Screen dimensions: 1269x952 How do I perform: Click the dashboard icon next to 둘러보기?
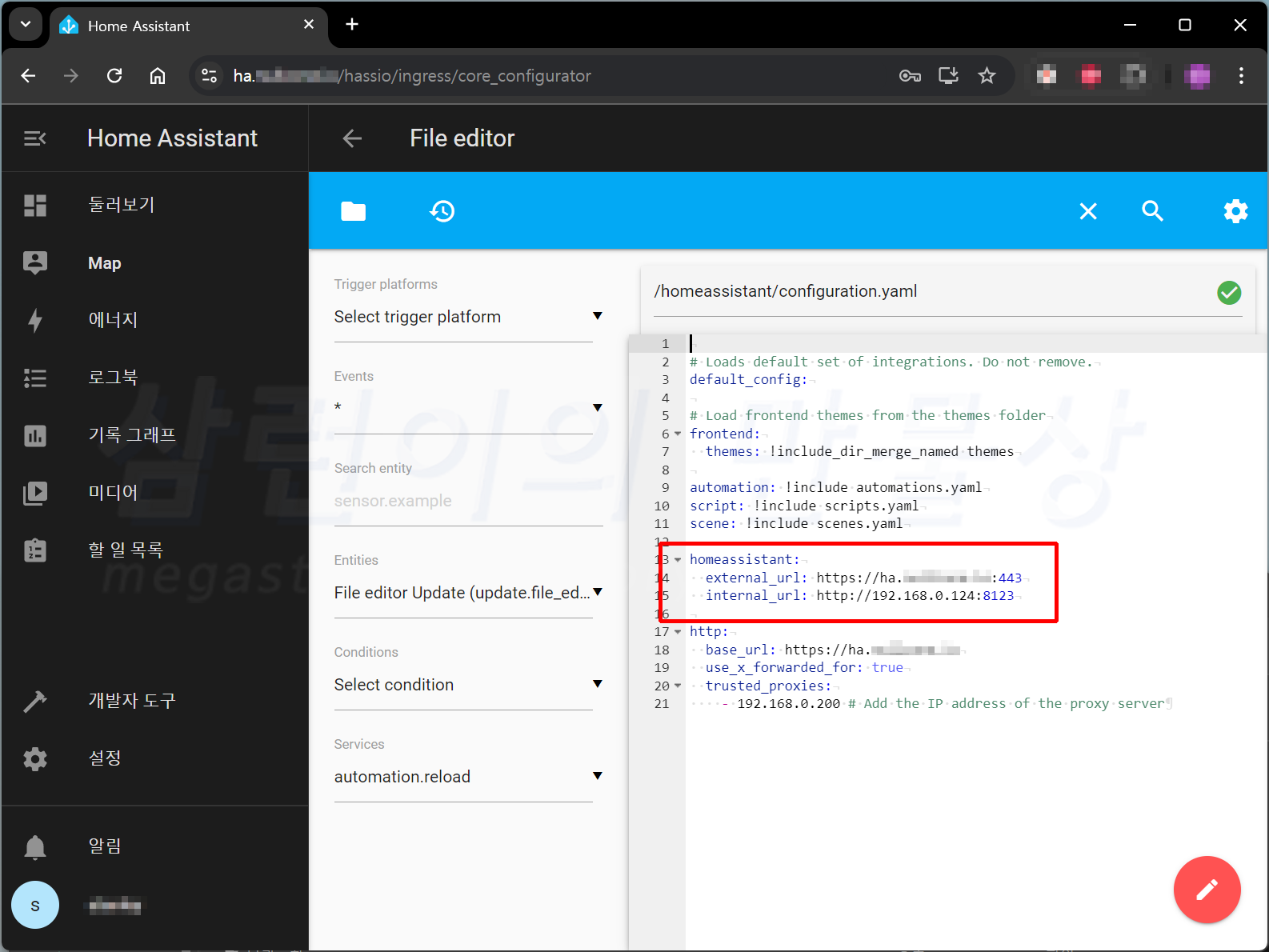point(35,206)
